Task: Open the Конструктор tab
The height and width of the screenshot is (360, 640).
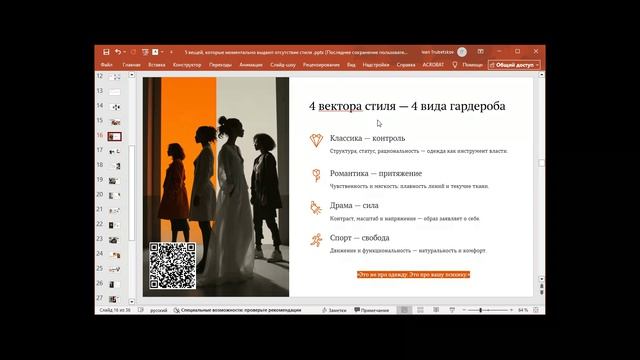Action: point(187,65)
